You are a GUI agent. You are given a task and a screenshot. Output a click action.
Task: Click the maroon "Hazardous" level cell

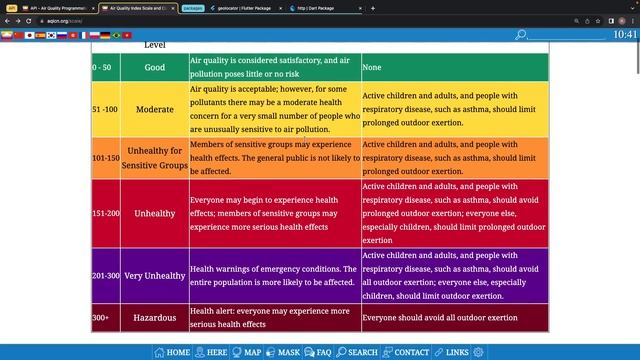tap(155, 318)
